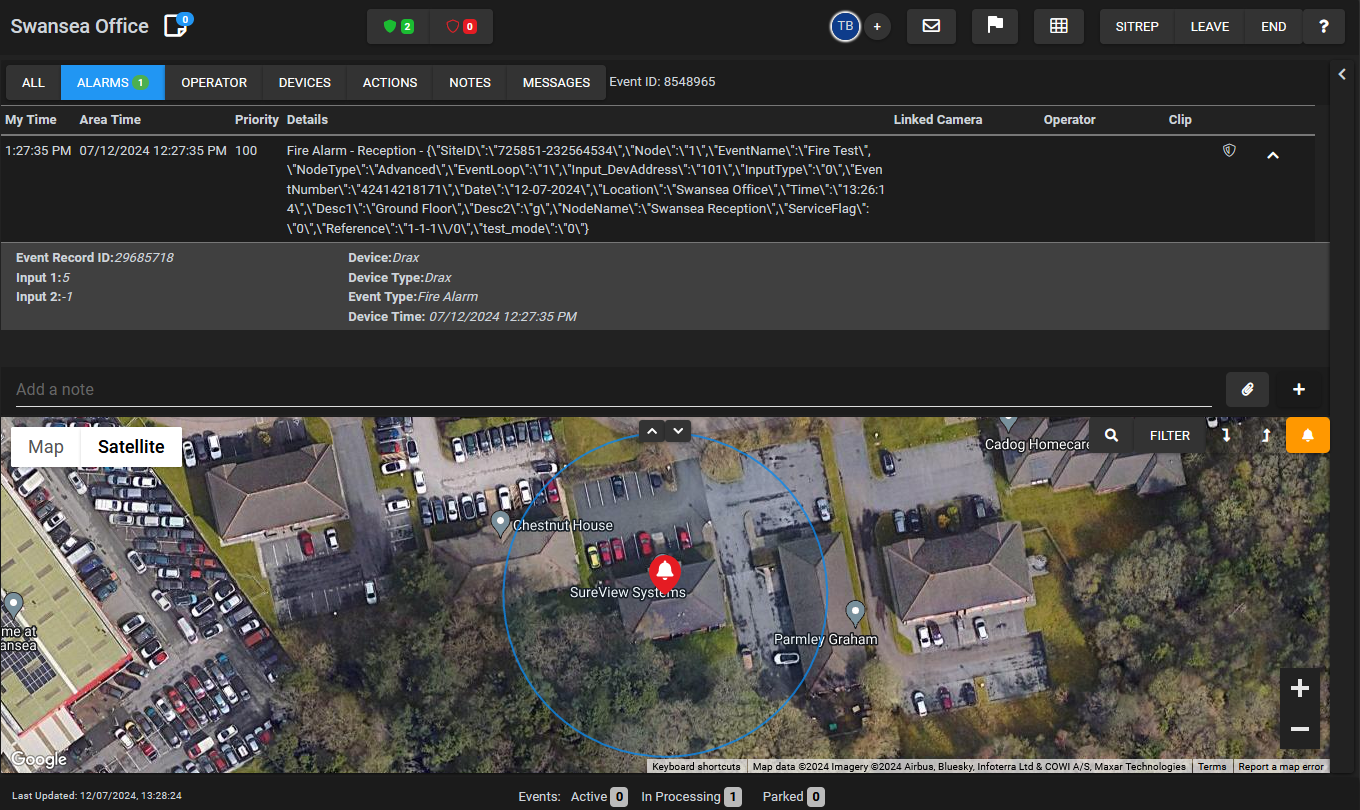The image size is (1360, 810).
Task: Click the down arrow icon on map toolbar
Action: [x=1226, y=435]
